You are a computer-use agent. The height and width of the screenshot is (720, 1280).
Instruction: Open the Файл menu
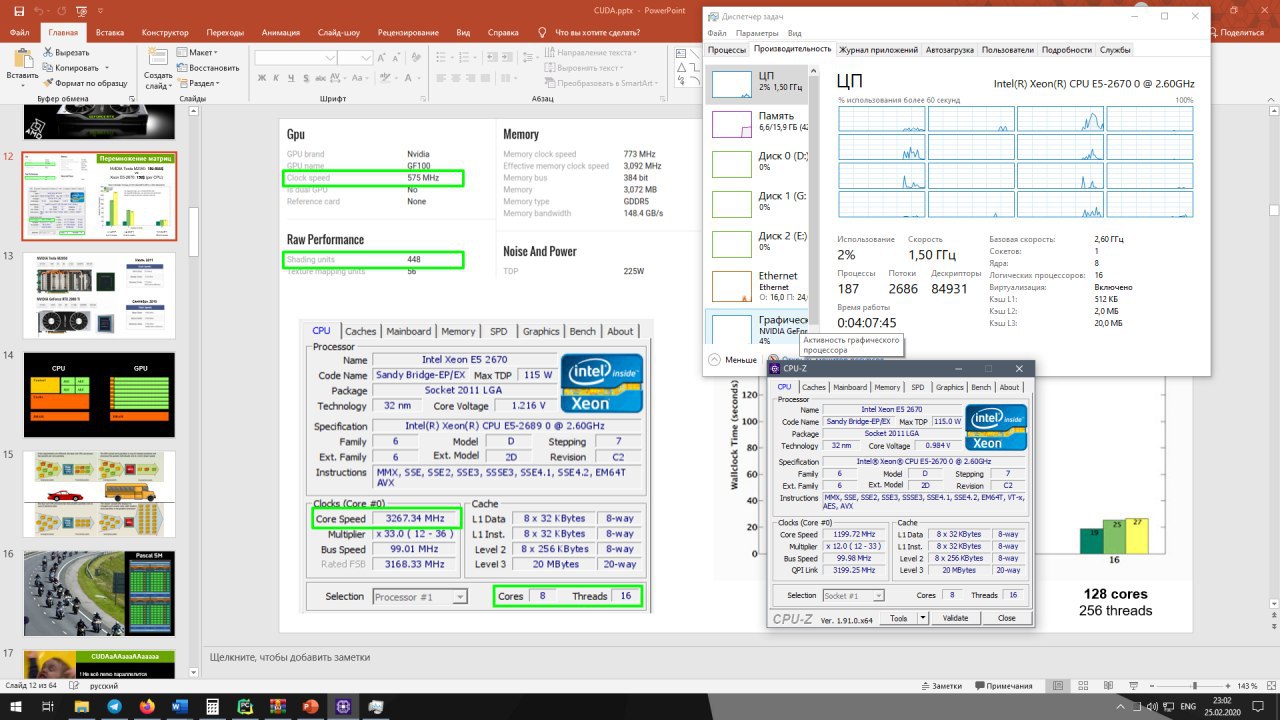pyautogui.click(x=19, y=32)
